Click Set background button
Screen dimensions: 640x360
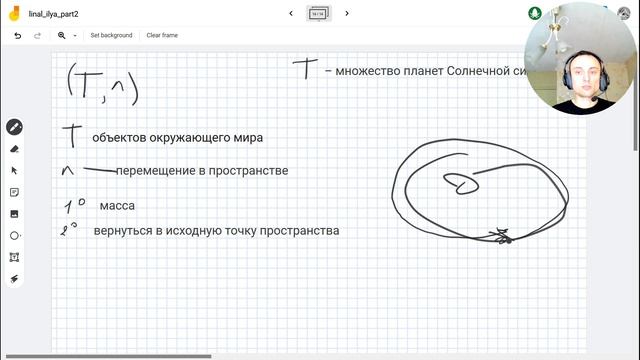tap(111, 35)
